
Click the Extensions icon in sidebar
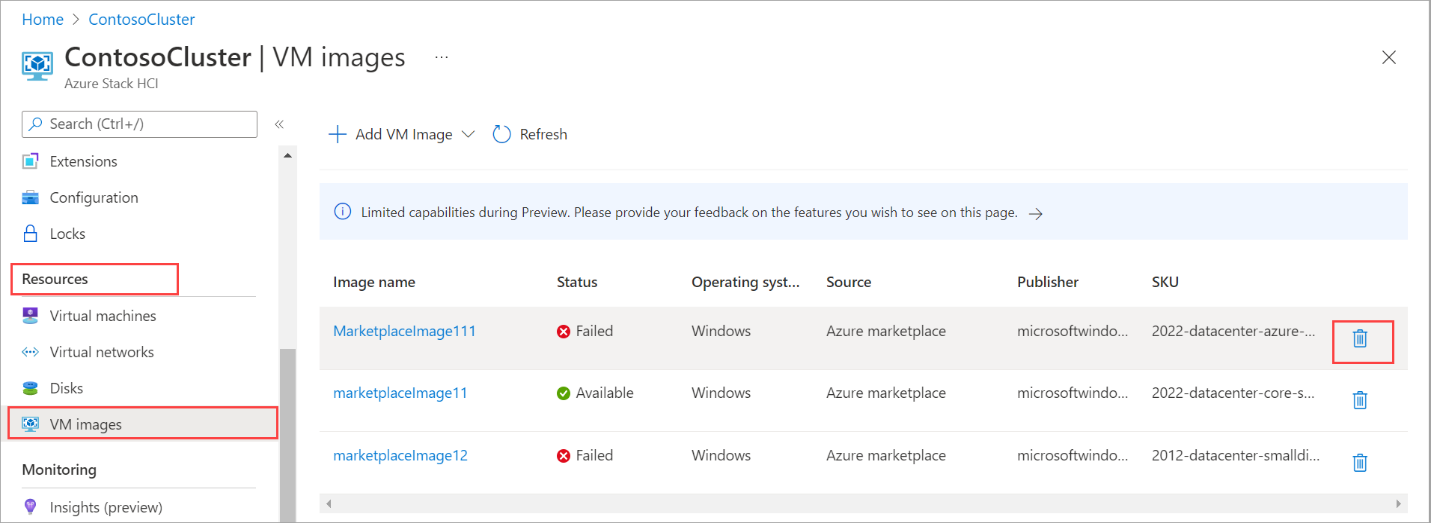[31, 161]
